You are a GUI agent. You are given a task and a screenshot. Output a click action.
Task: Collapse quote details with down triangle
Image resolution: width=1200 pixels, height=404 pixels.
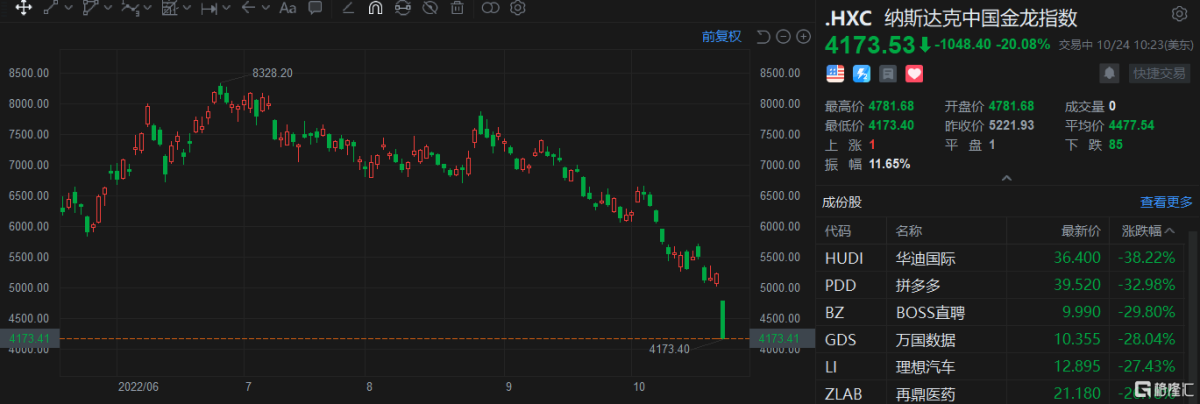point(1006,177)
